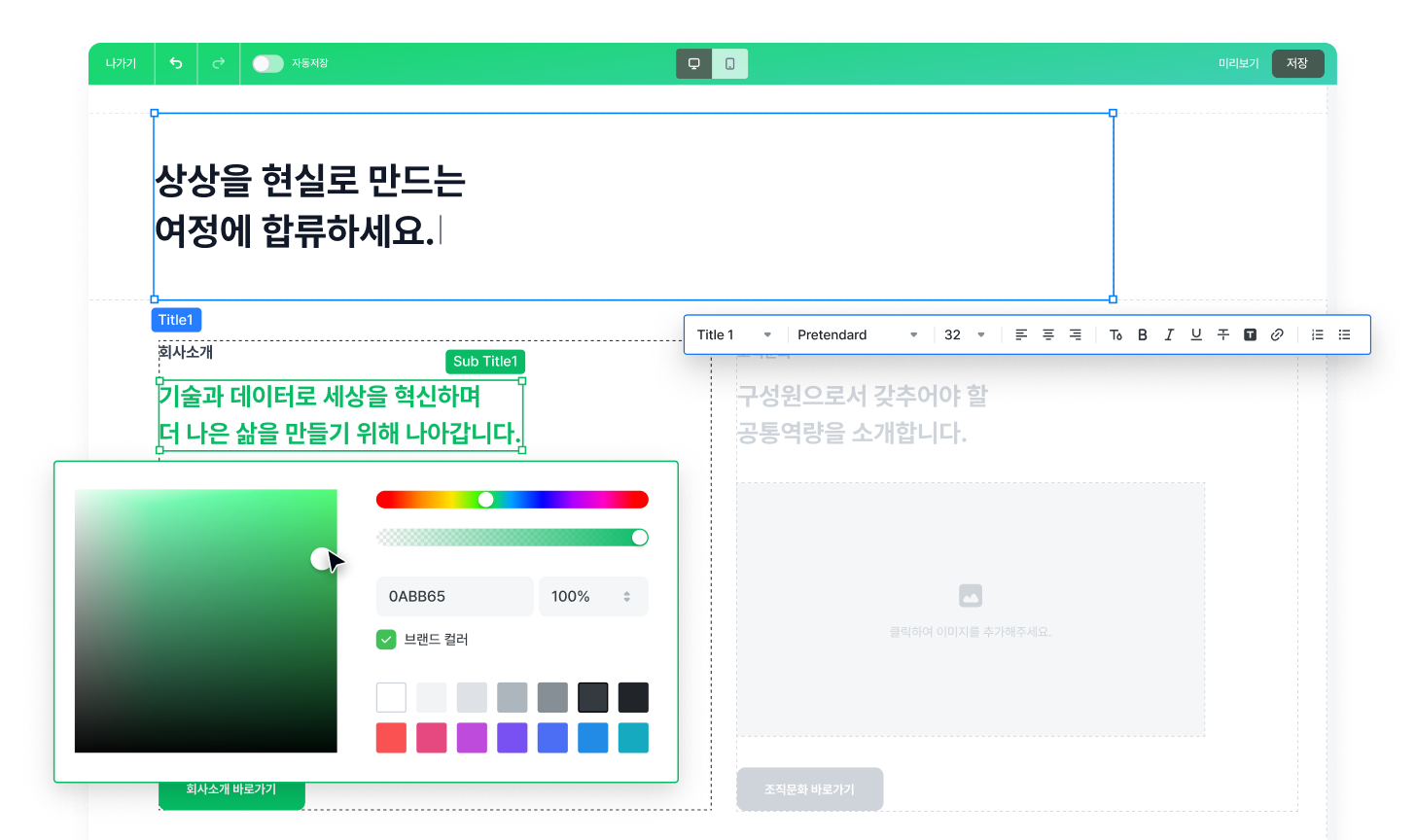The image size is (1416, 840).
Task: Select the lightest gray swatch
Action: [432, 697]
